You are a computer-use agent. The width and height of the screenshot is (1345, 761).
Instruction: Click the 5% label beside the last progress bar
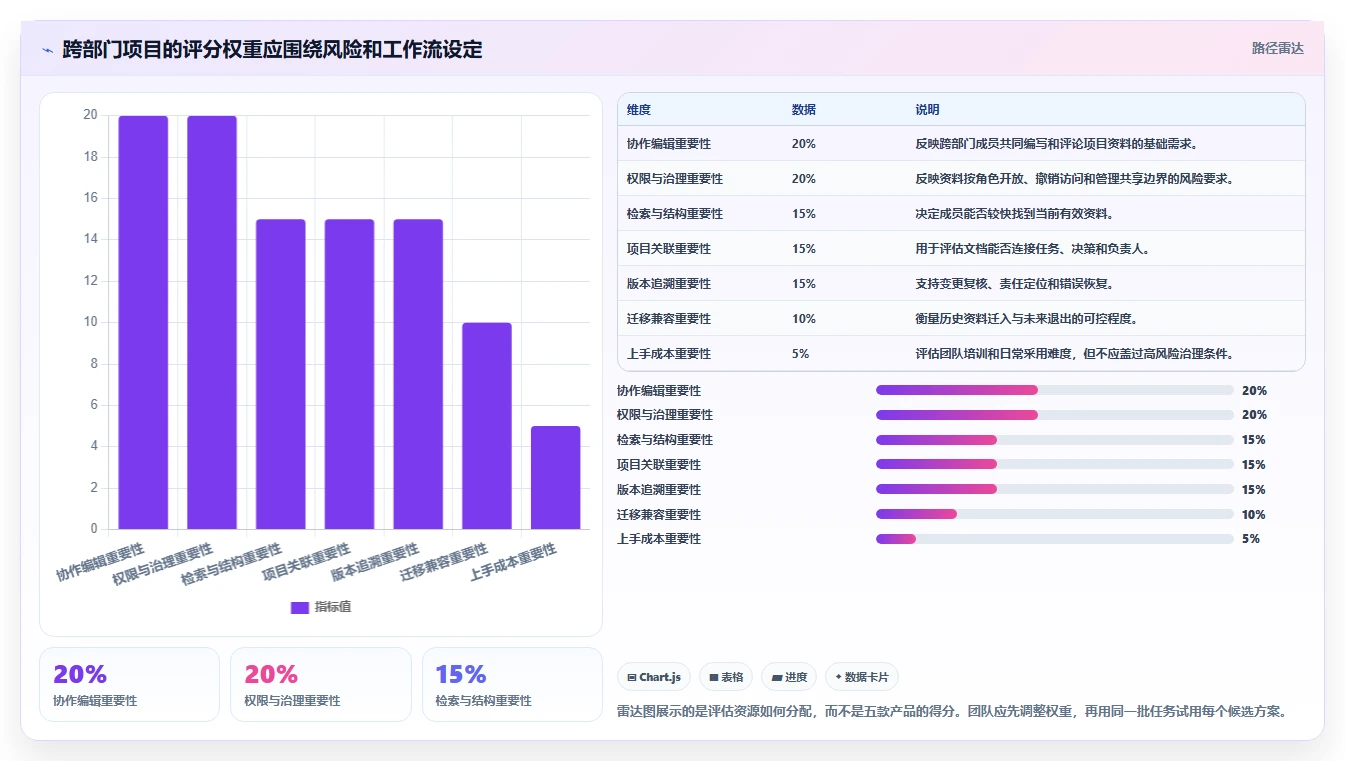point(1251,539)
